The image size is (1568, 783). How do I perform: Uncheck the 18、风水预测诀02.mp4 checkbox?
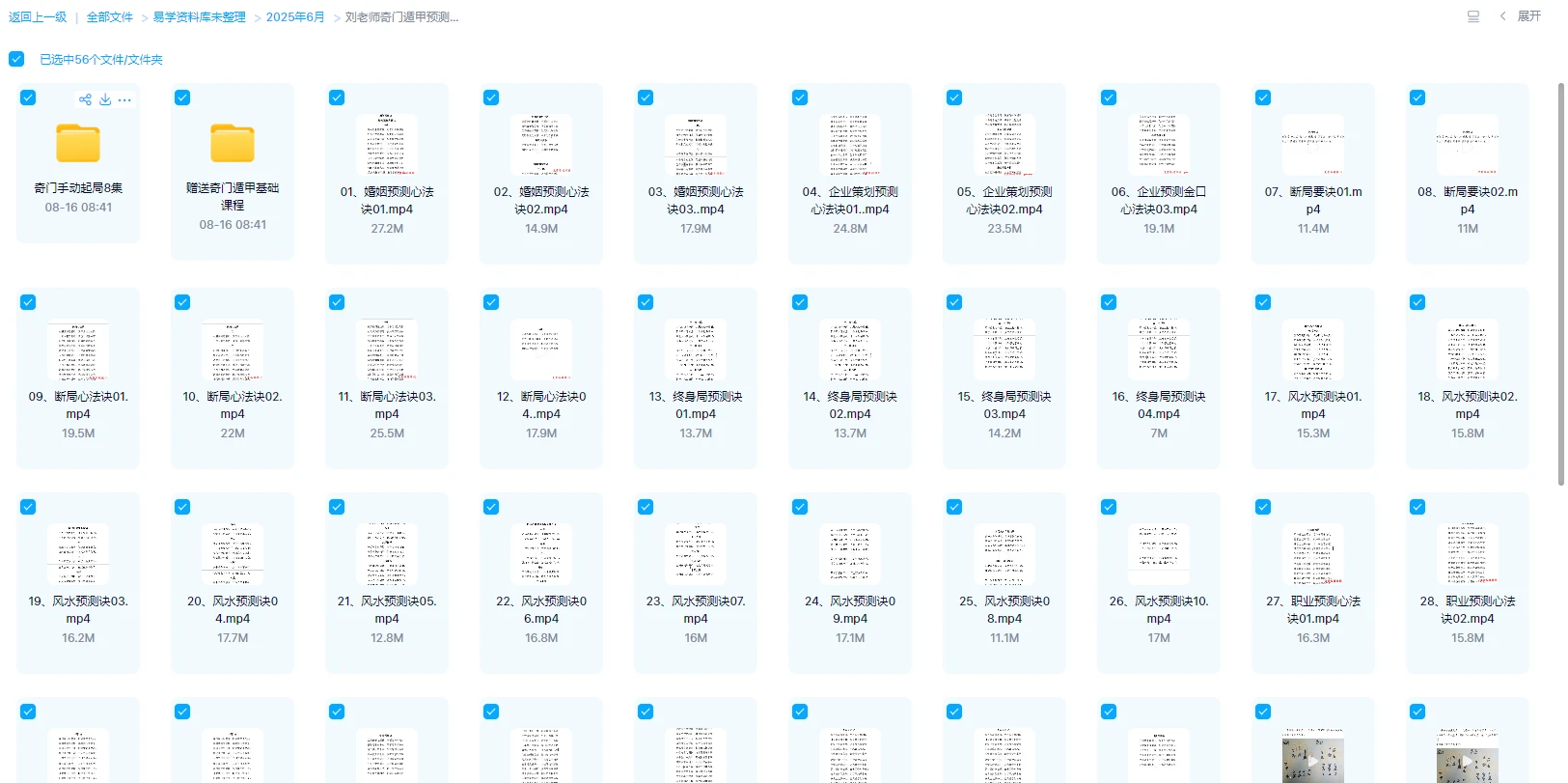[1417, 302]
